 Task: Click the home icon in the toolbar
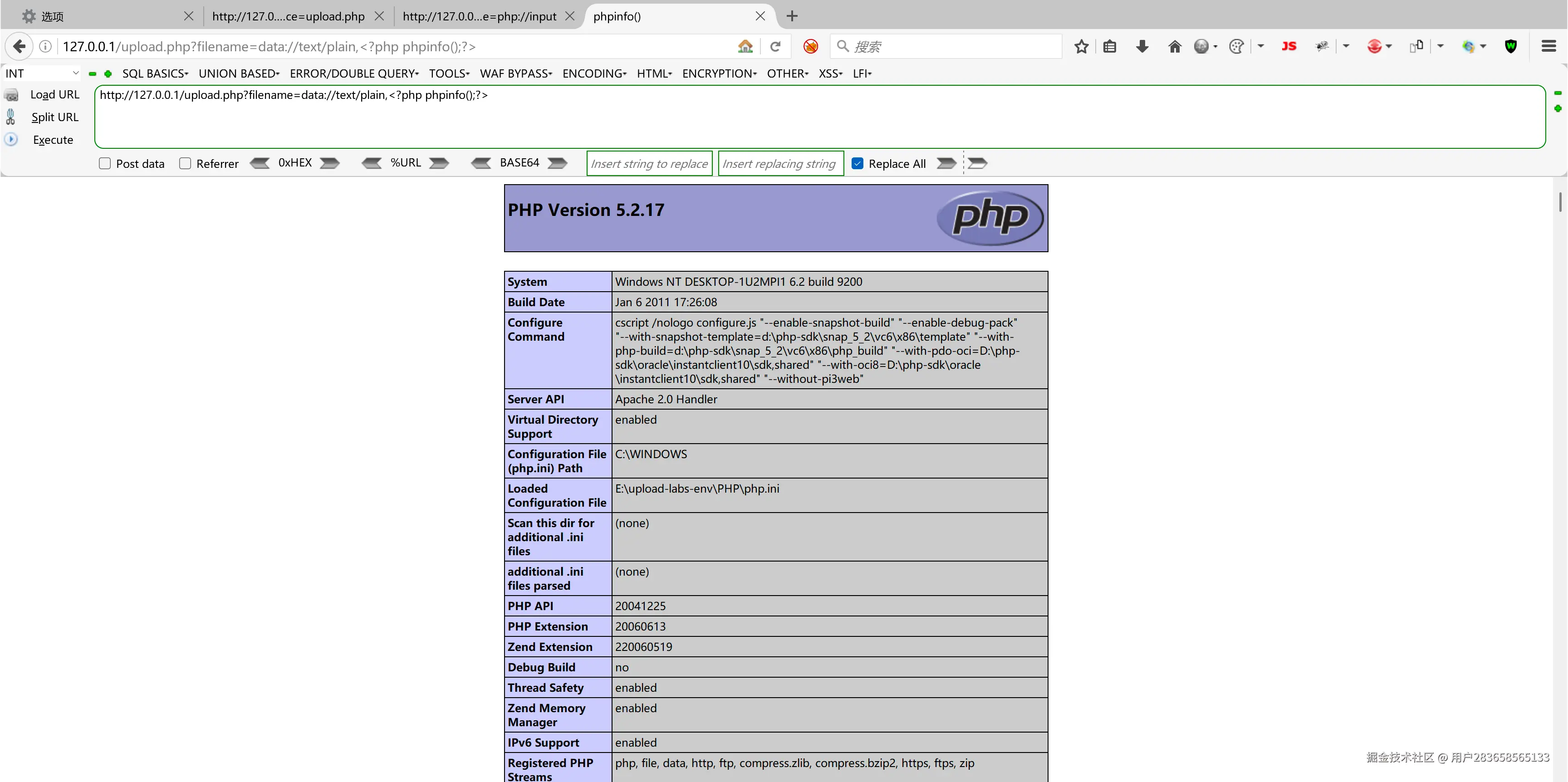tap(1174, 46)
